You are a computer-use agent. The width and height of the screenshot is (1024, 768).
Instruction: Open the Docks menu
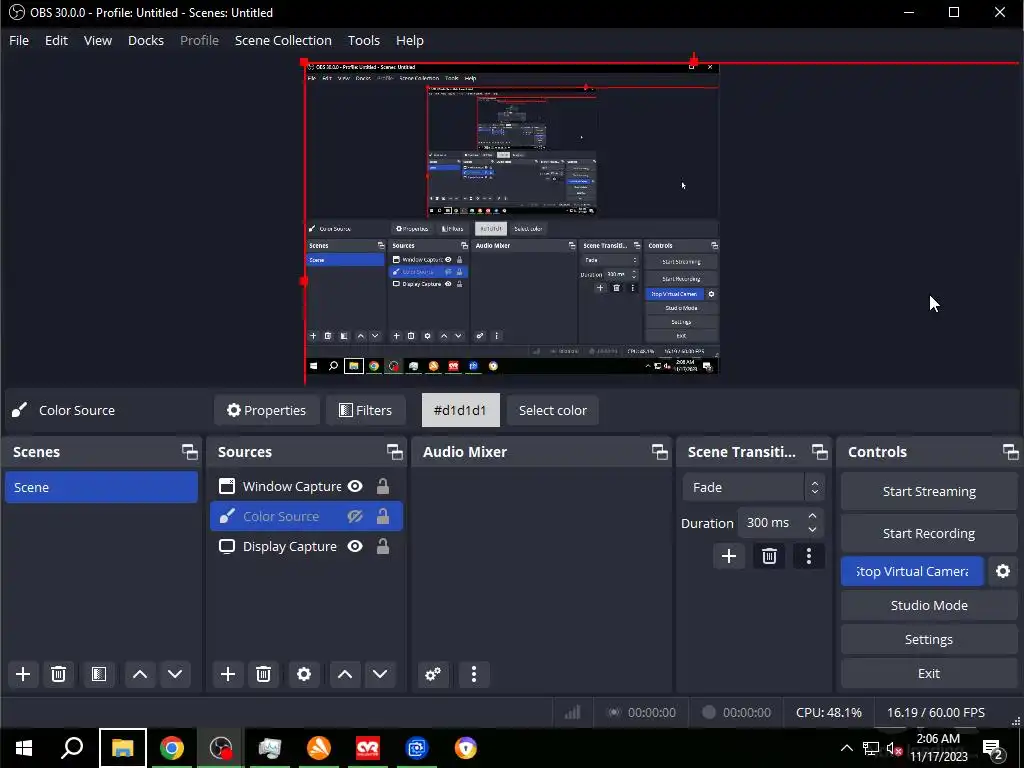tap(146, 40)
